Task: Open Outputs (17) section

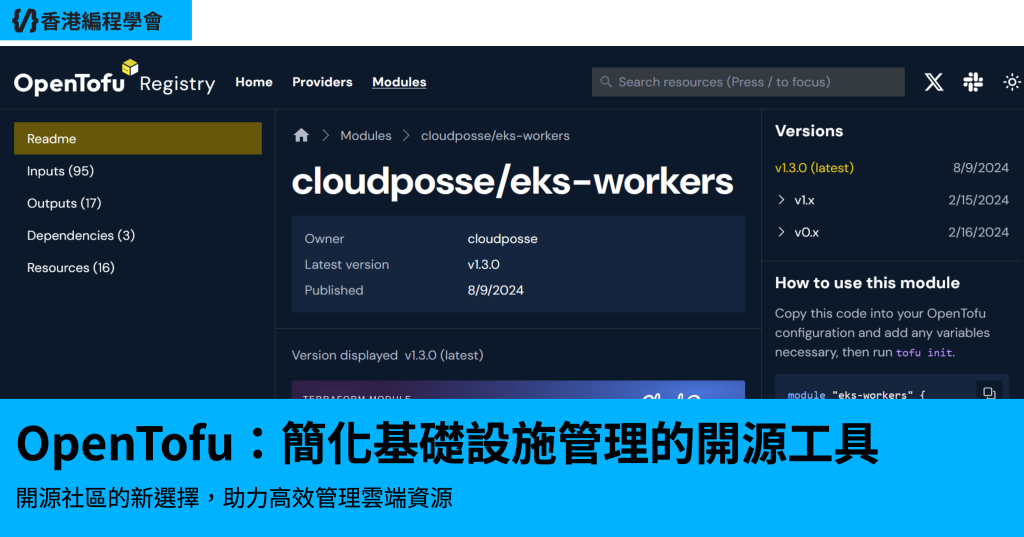Action: 64,203
